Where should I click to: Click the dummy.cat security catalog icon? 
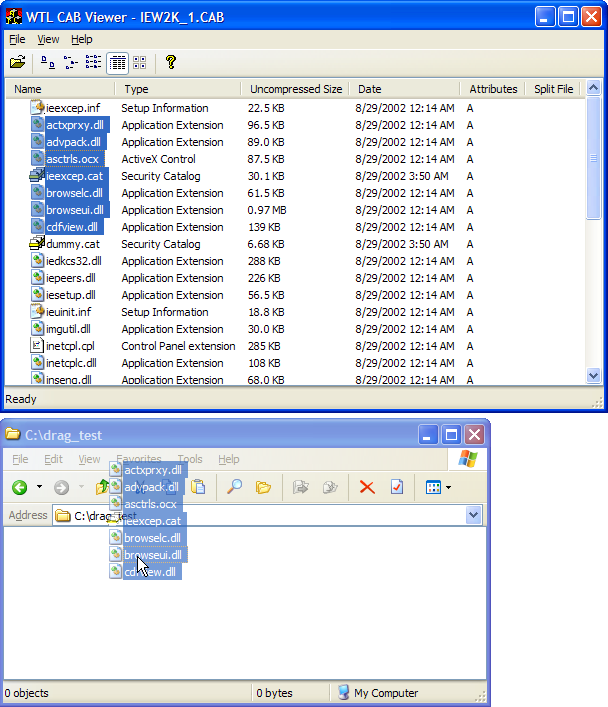coord(37,244)
